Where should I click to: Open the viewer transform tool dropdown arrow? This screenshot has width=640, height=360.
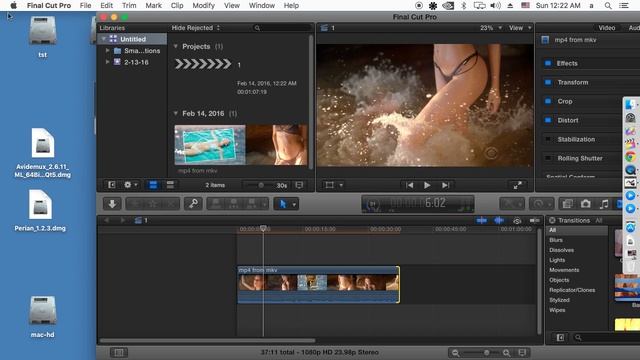(341, 185)
